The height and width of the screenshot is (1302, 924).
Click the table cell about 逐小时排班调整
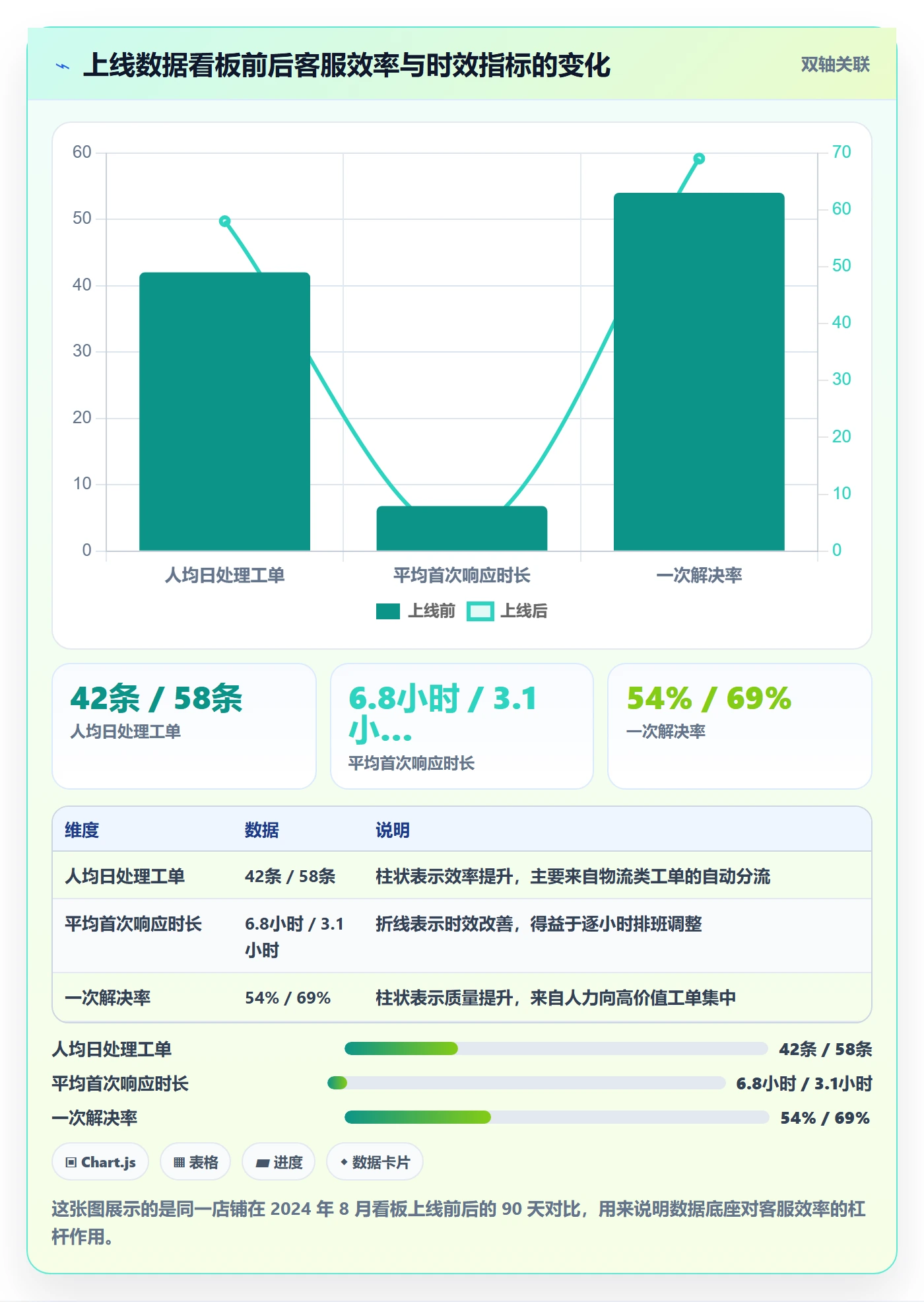click(539, 924)
